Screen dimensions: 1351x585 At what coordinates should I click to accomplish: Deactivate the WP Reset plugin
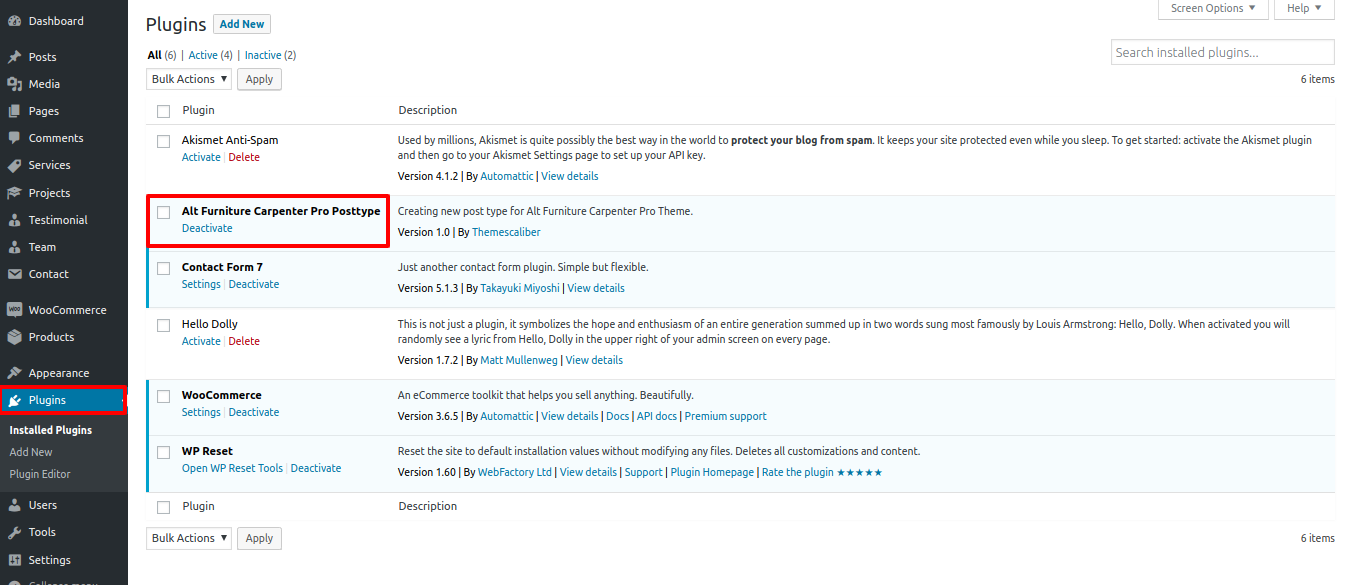(316, 468)
